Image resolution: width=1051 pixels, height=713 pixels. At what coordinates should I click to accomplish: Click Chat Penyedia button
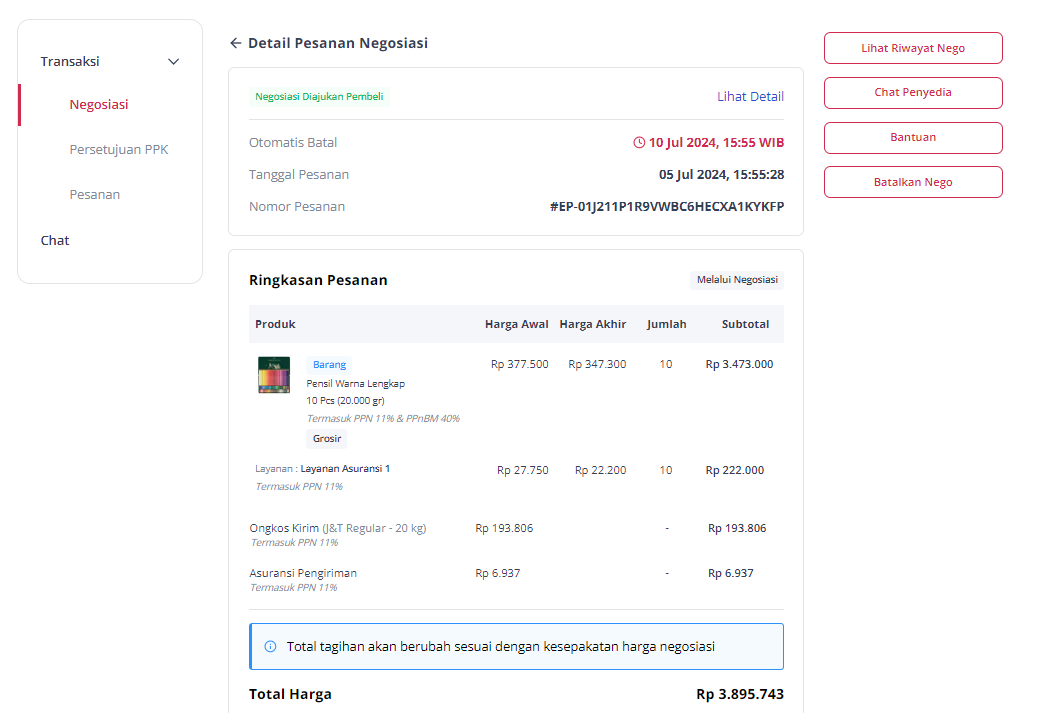click(x=913, y=92)
